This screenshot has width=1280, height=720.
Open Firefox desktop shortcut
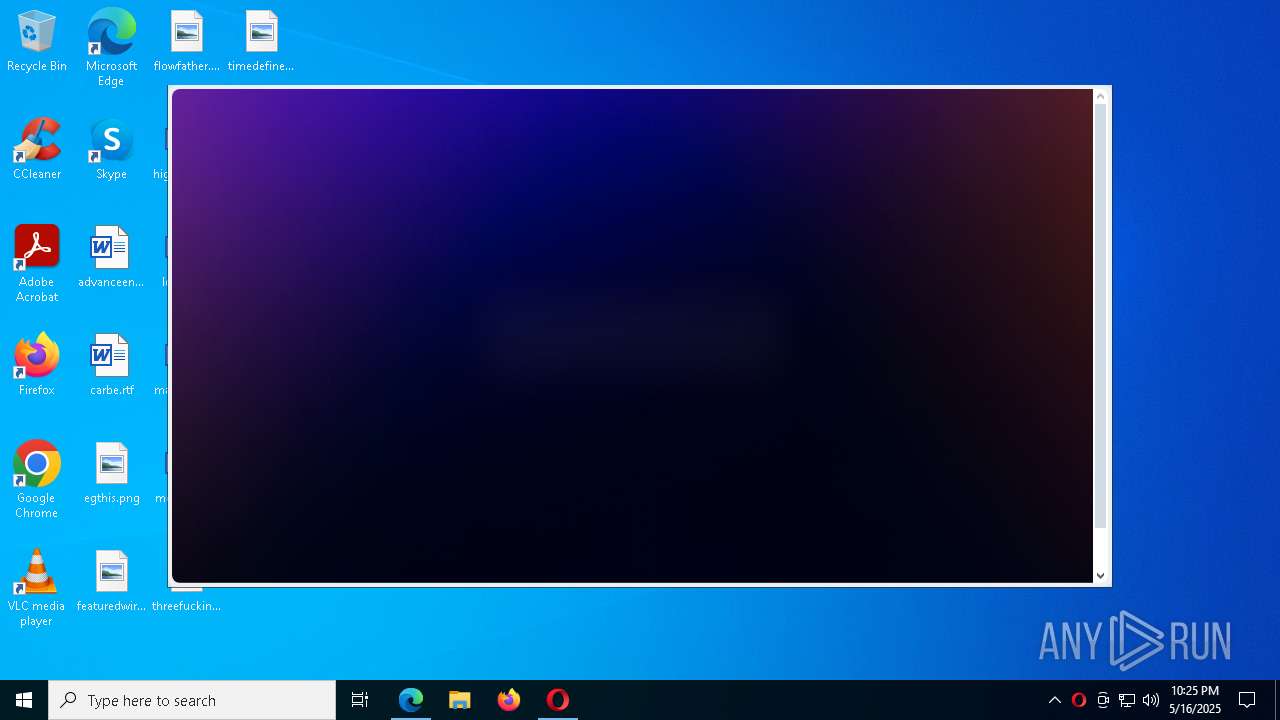(37, 366)
